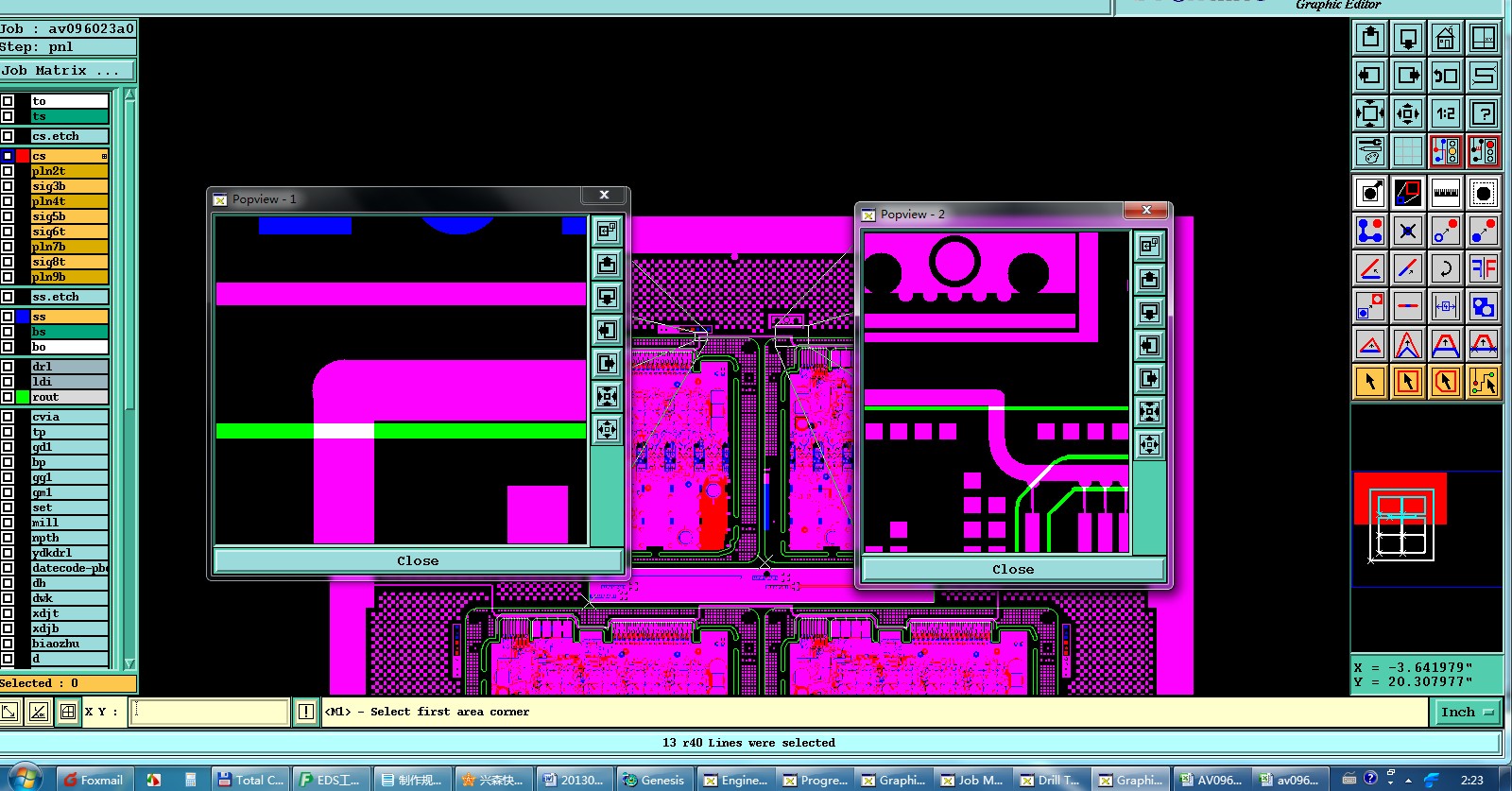Toggle the checkbox for layer cvia
Image resolution: width=1512 pixels, height=791 pixels.
tap(8, 417)
